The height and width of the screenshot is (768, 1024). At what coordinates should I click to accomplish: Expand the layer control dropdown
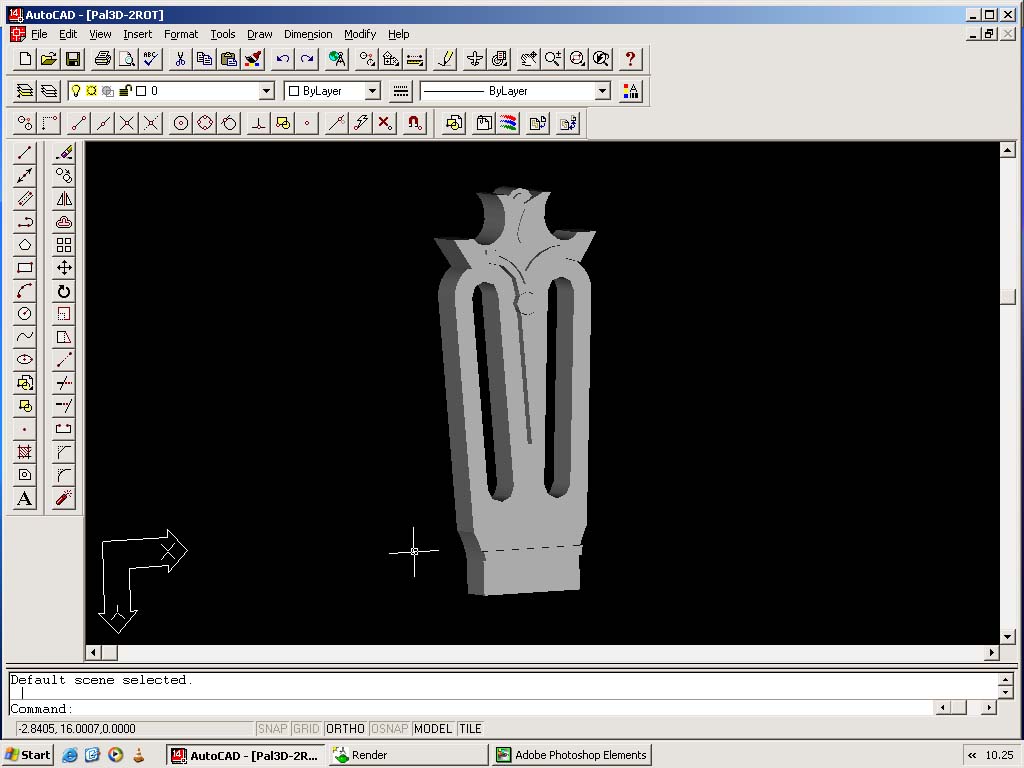click(266, 91)
